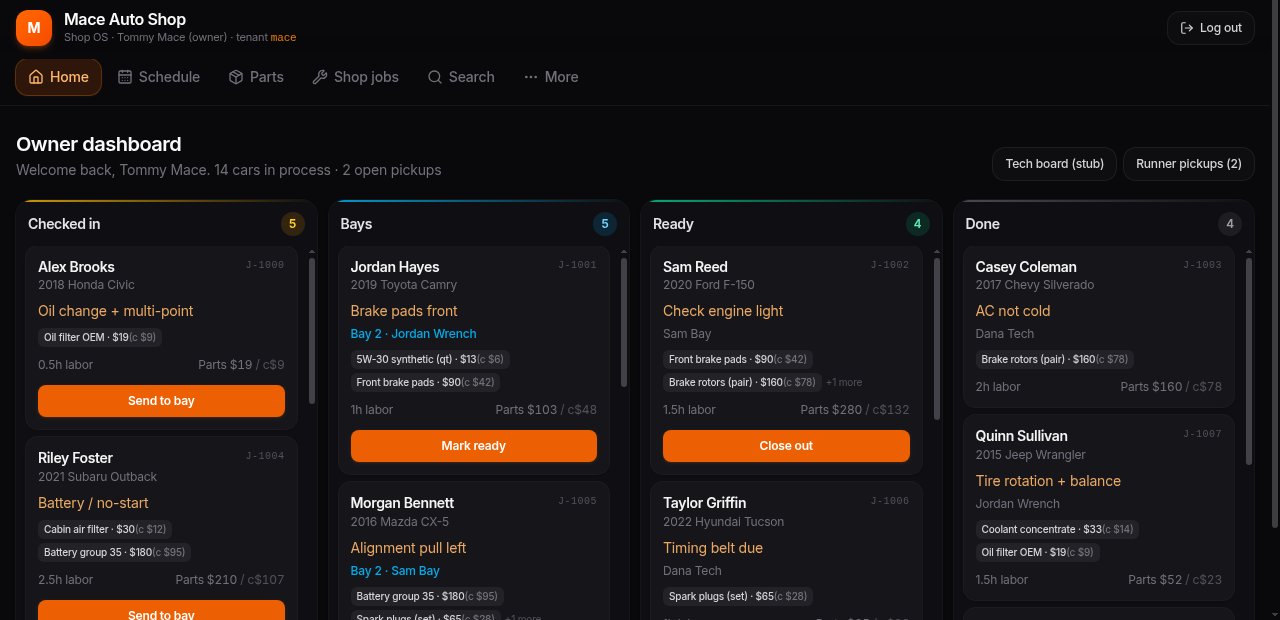1280x620 pixels.
Task: Click the Schedule calendar icon
Action: click(125, 77)
